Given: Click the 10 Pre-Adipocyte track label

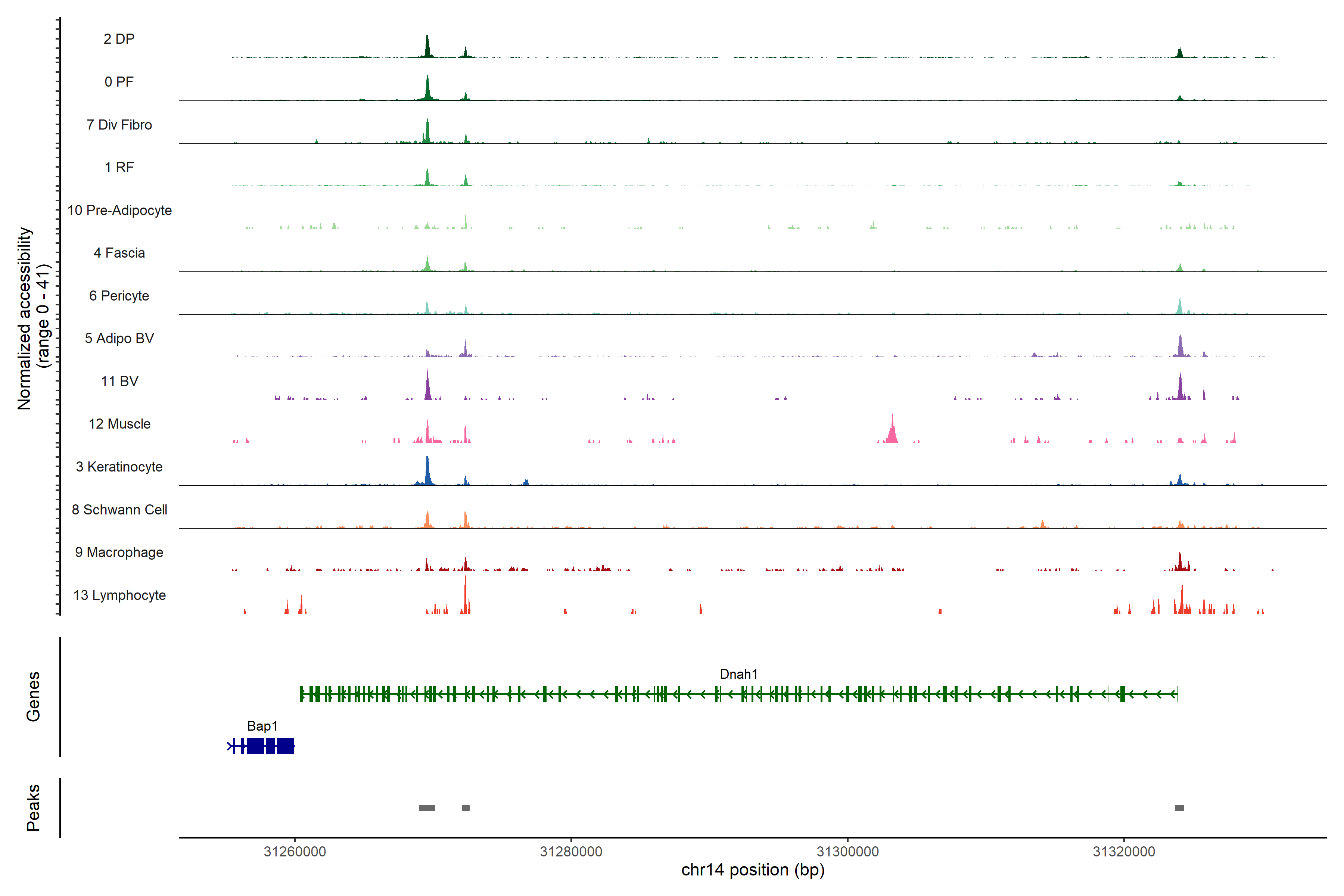Looking at the screenshot, I should pyautogui.click(x=119, y=210).
